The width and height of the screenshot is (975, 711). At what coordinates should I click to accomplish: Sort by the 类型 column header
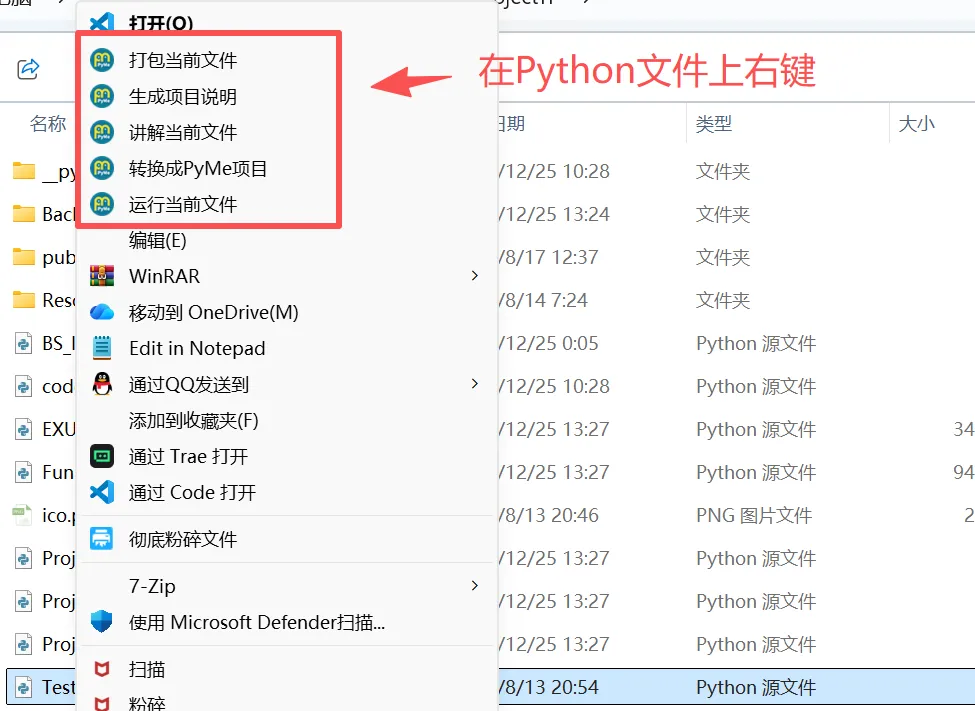713,123
